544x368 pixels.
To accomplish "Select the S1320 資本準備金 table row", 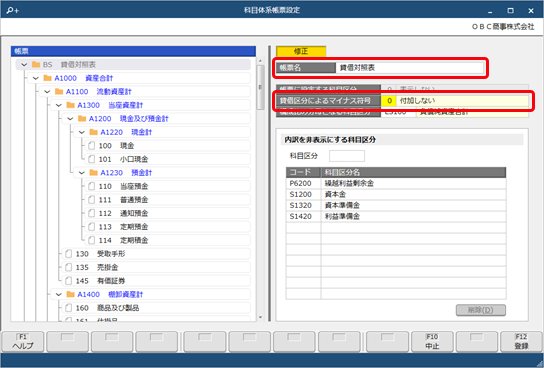I will click(396, 206).
